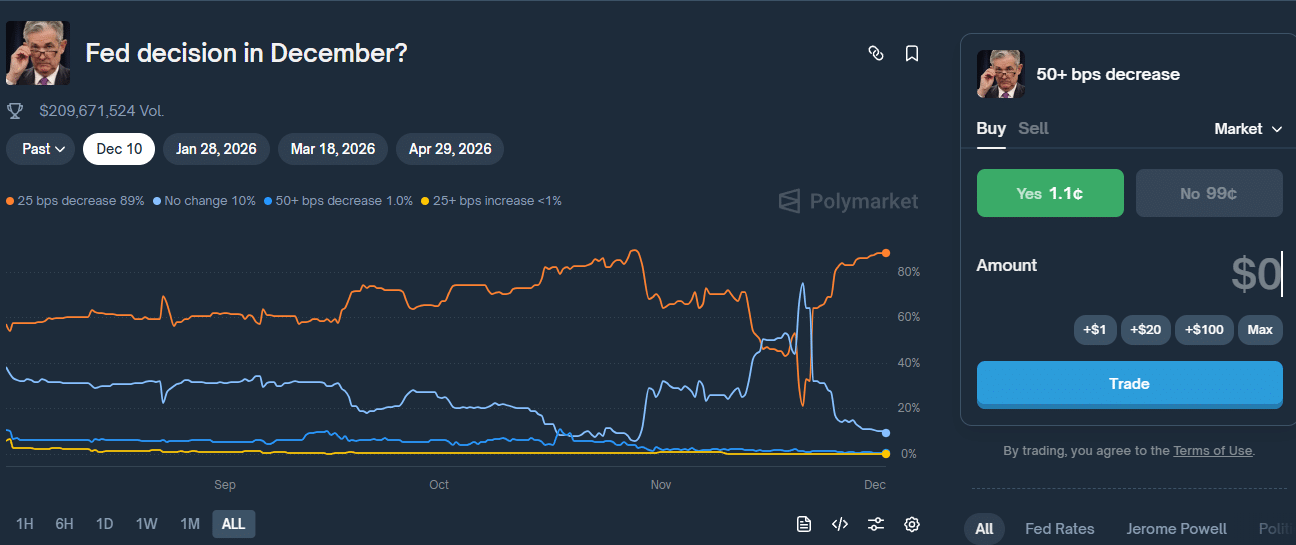The height and width of the screenshot is (545, 1296).
Task: Open chart settings gear icon
Action: click(x=912, y=524)
